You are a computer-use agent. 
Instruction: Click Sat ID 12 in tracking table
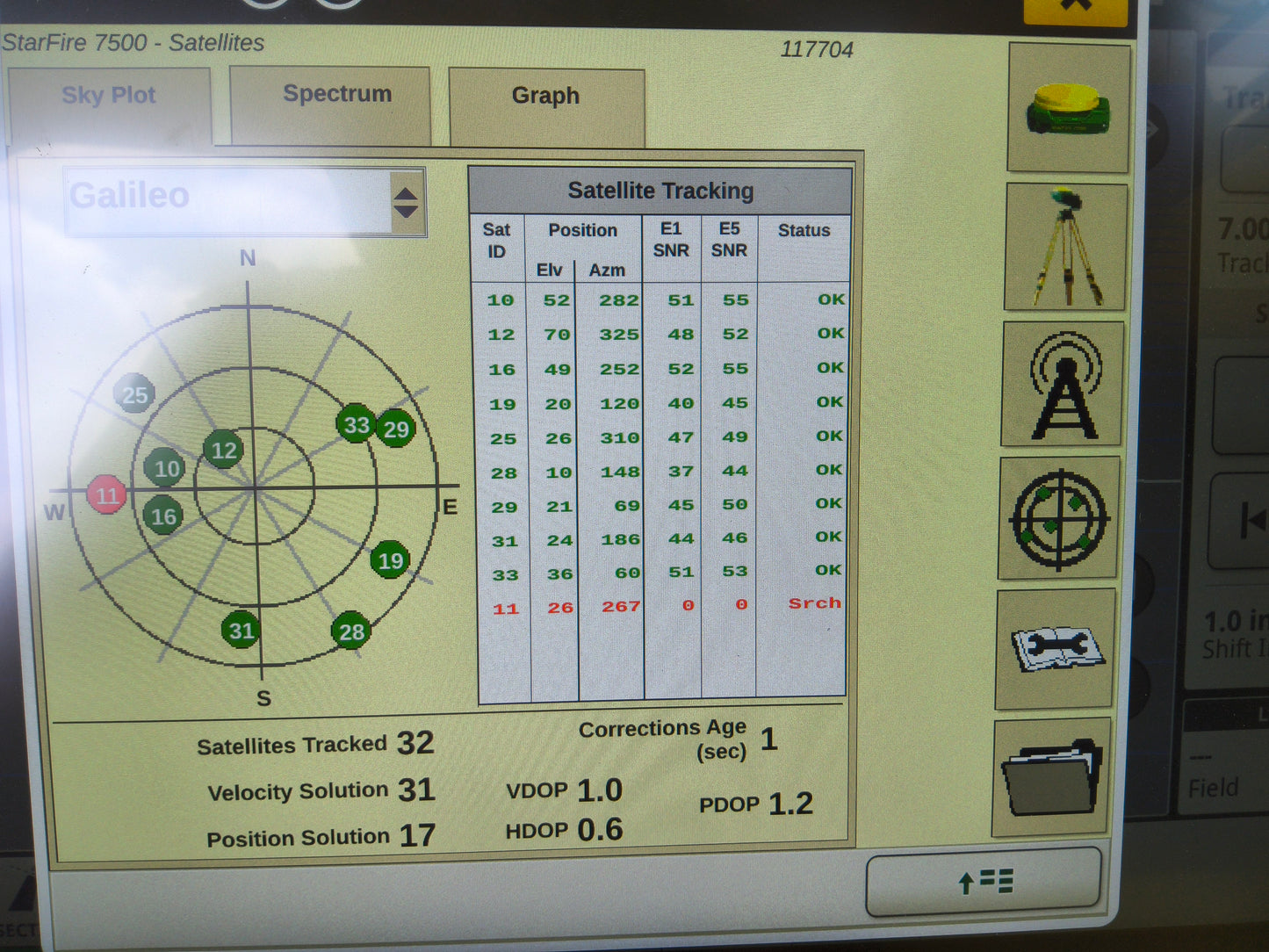tap(501, 335)
